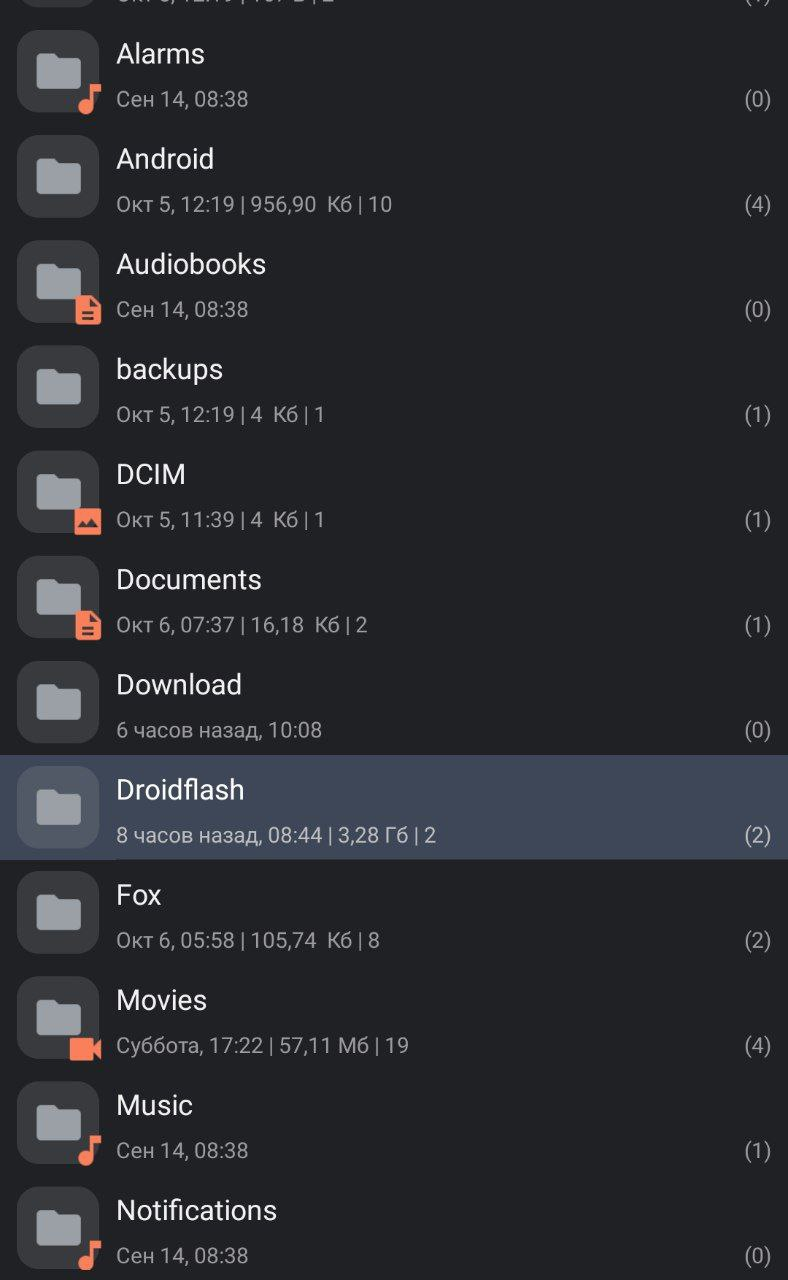This screenshot has height=1280, width=788.
Task: Tap the Movies folder icon
Action: 58,1018
